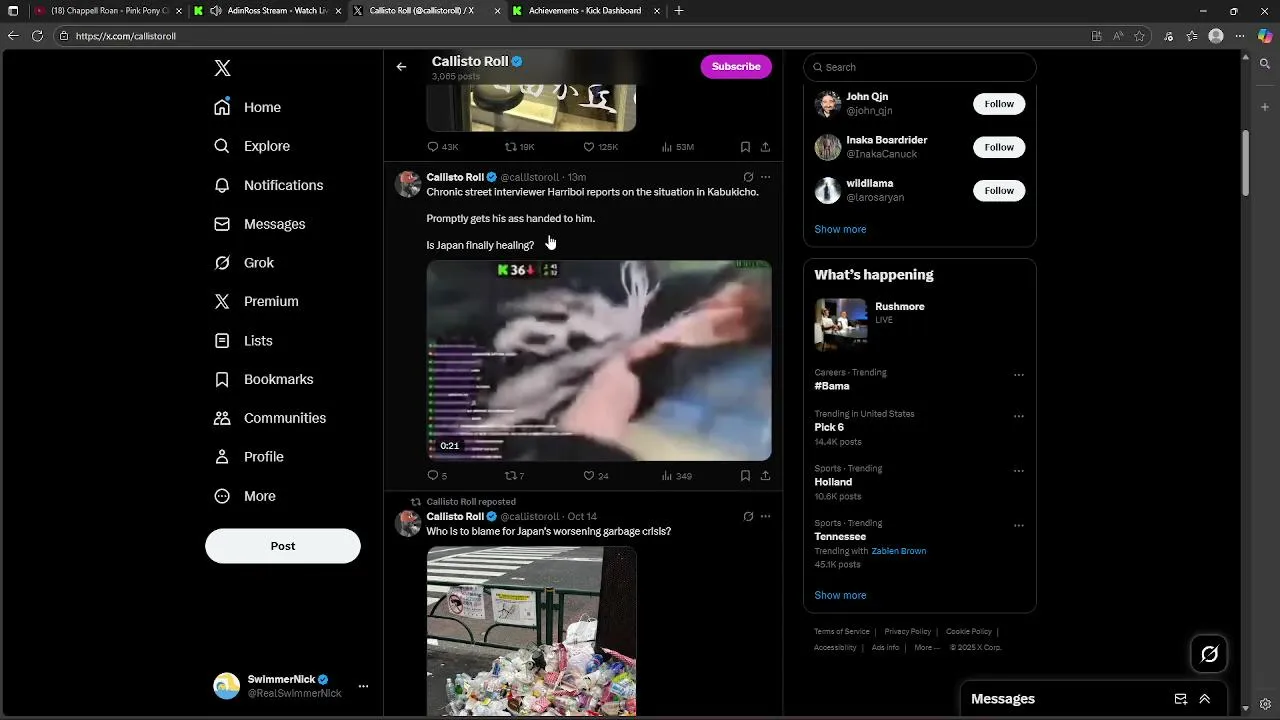Open SwimmerNick account options menu

click(363, 686)
